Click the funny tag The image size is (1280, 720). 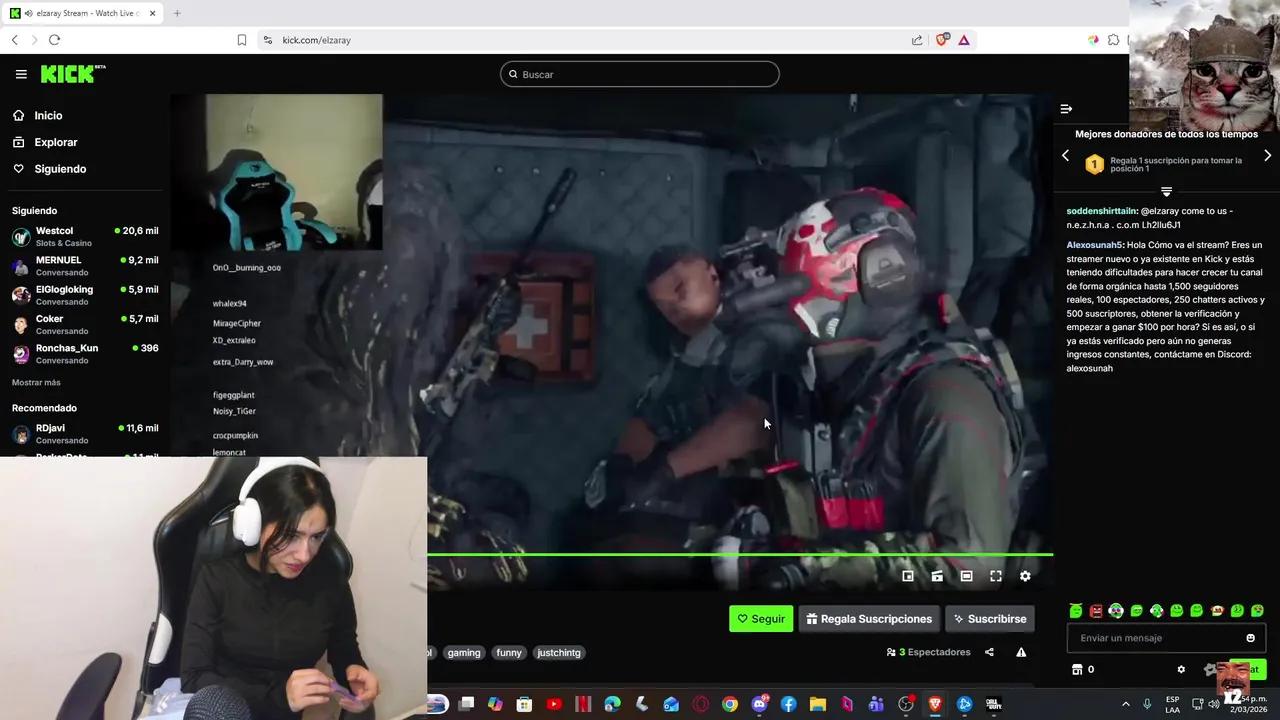(509, 652)
